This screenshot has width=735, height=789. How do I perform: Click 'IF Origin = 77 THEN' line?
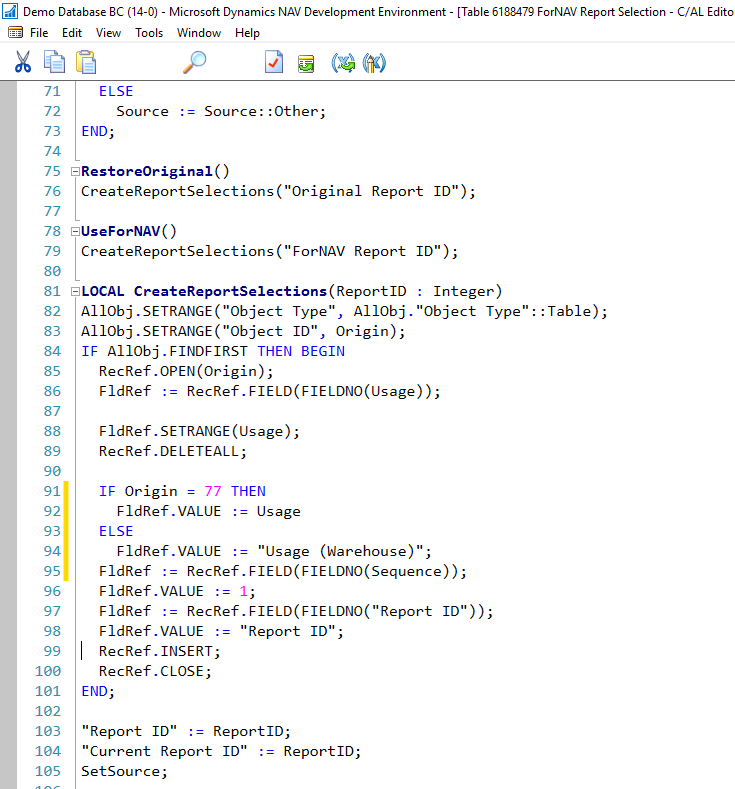[182, 491]
